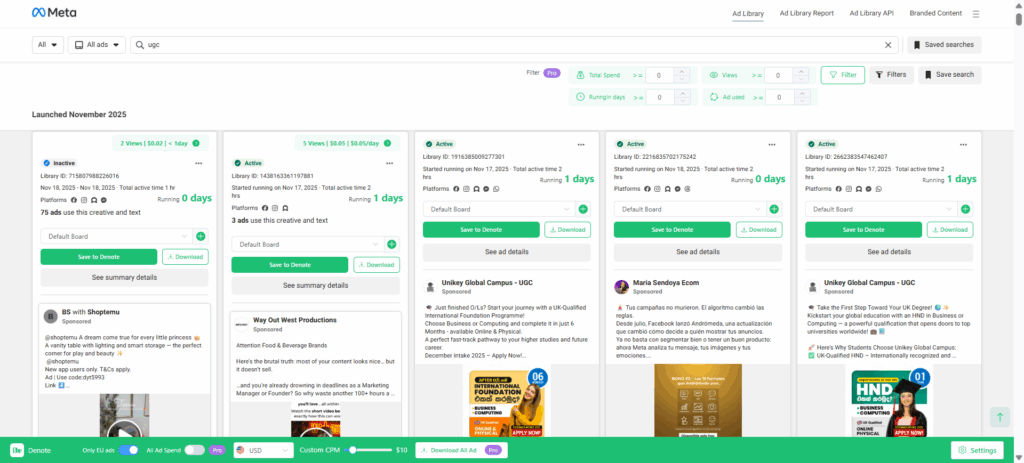Click the Saved searches button

coord(944,45)
